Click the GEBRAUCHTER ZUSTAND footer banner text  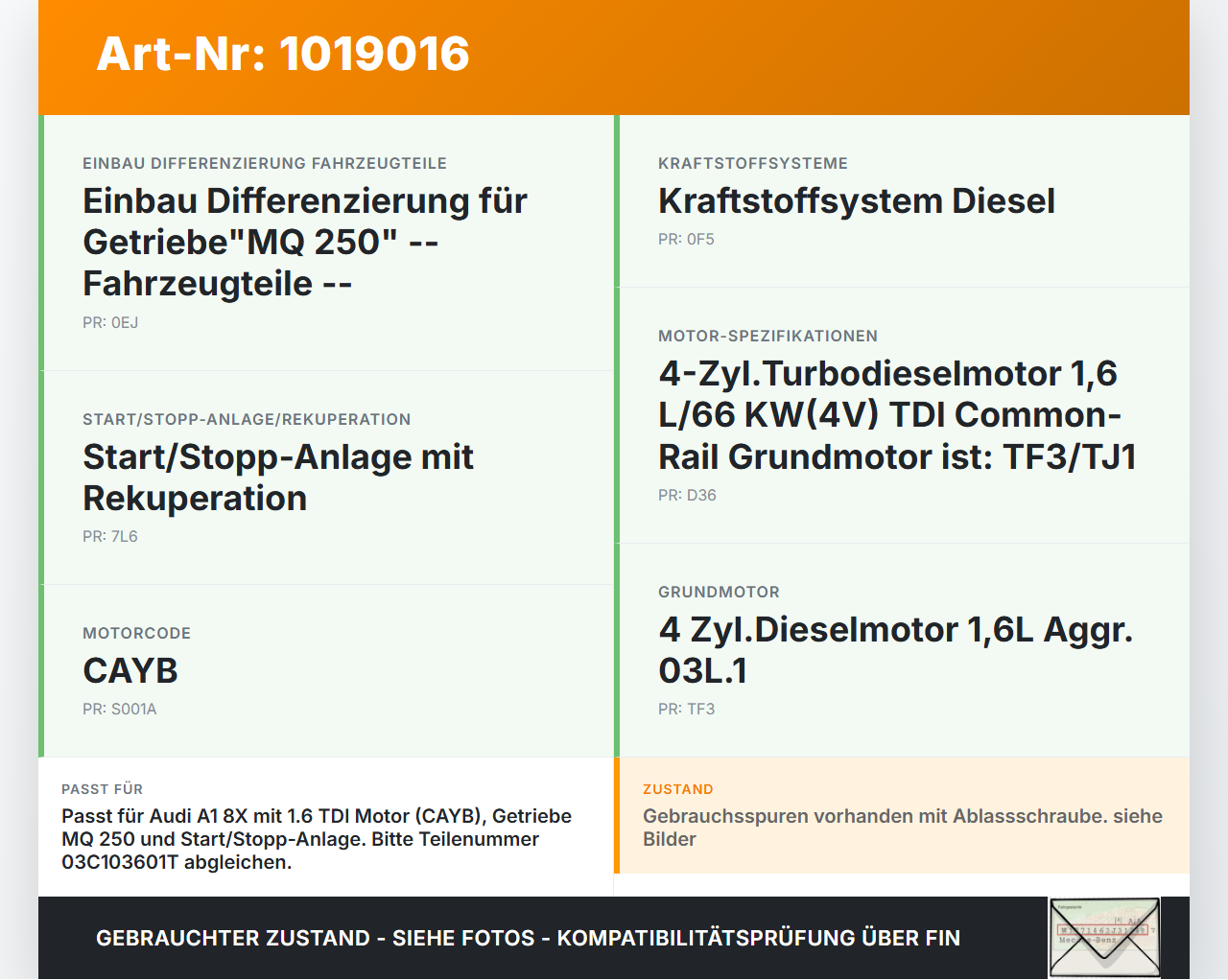[528, 938]
